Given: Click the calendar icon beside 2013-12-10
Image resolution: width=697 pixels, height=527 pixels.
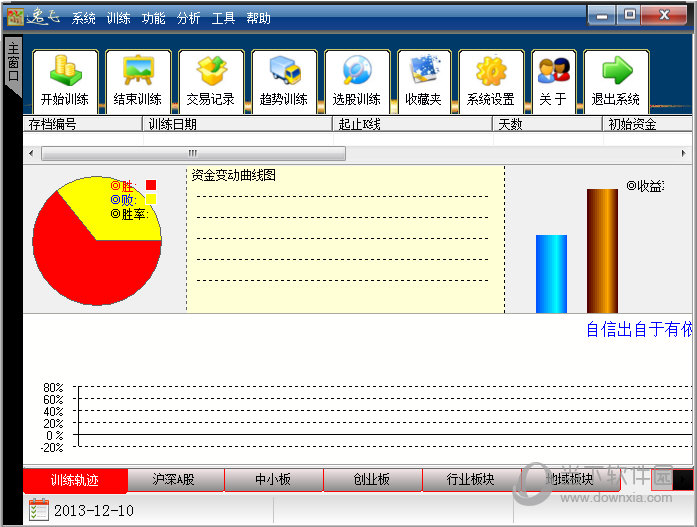Looking at the screenshot, I should (39, 510).
